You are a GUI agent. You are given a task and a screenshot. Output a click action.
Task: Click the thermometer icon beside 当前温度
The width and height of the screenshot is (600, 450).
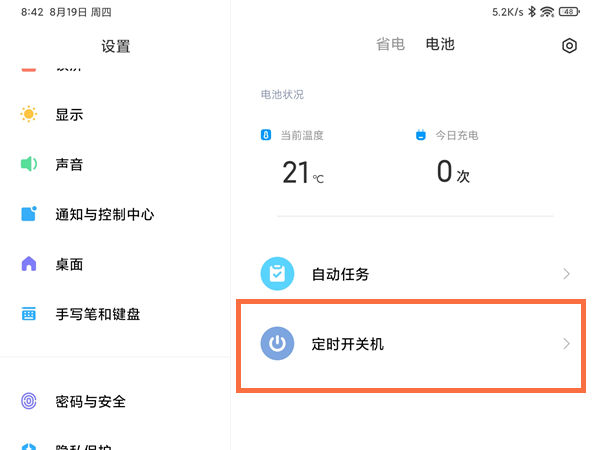point(266,135)
